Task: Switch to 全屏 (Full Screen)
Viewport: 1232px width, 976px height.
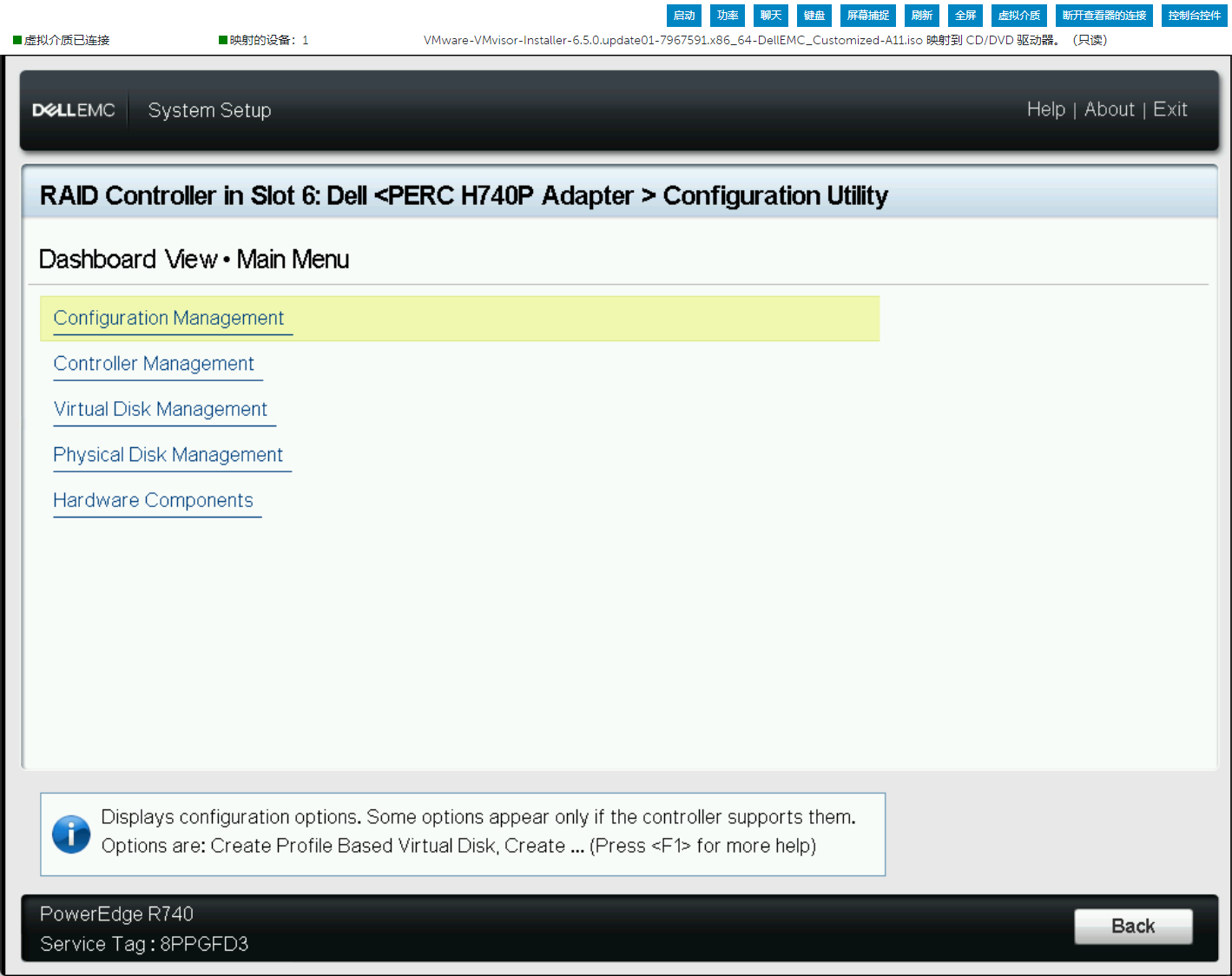Action: [965, 15]
